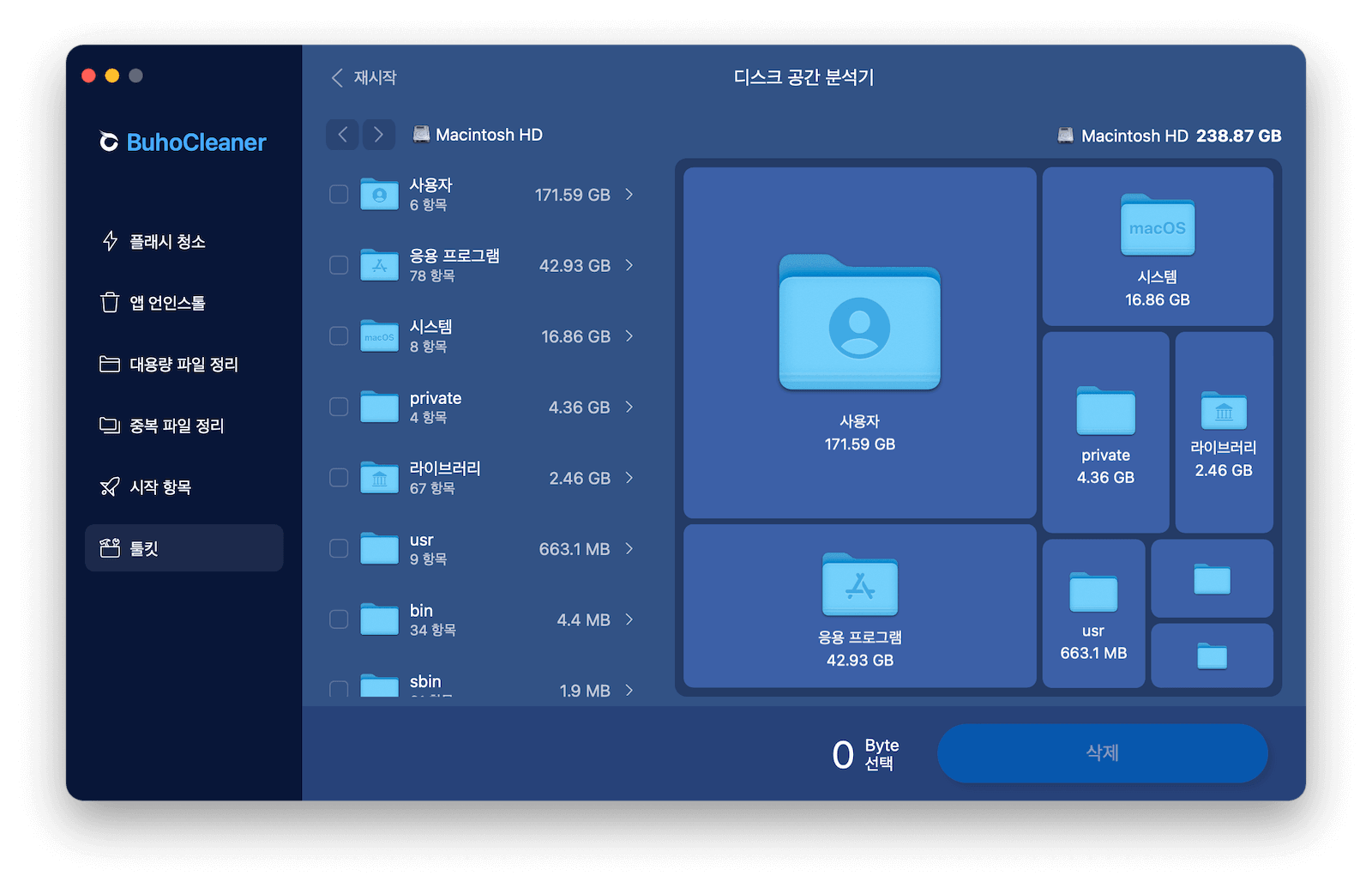Select the 사용자 folder checkbox

[339, 194]
